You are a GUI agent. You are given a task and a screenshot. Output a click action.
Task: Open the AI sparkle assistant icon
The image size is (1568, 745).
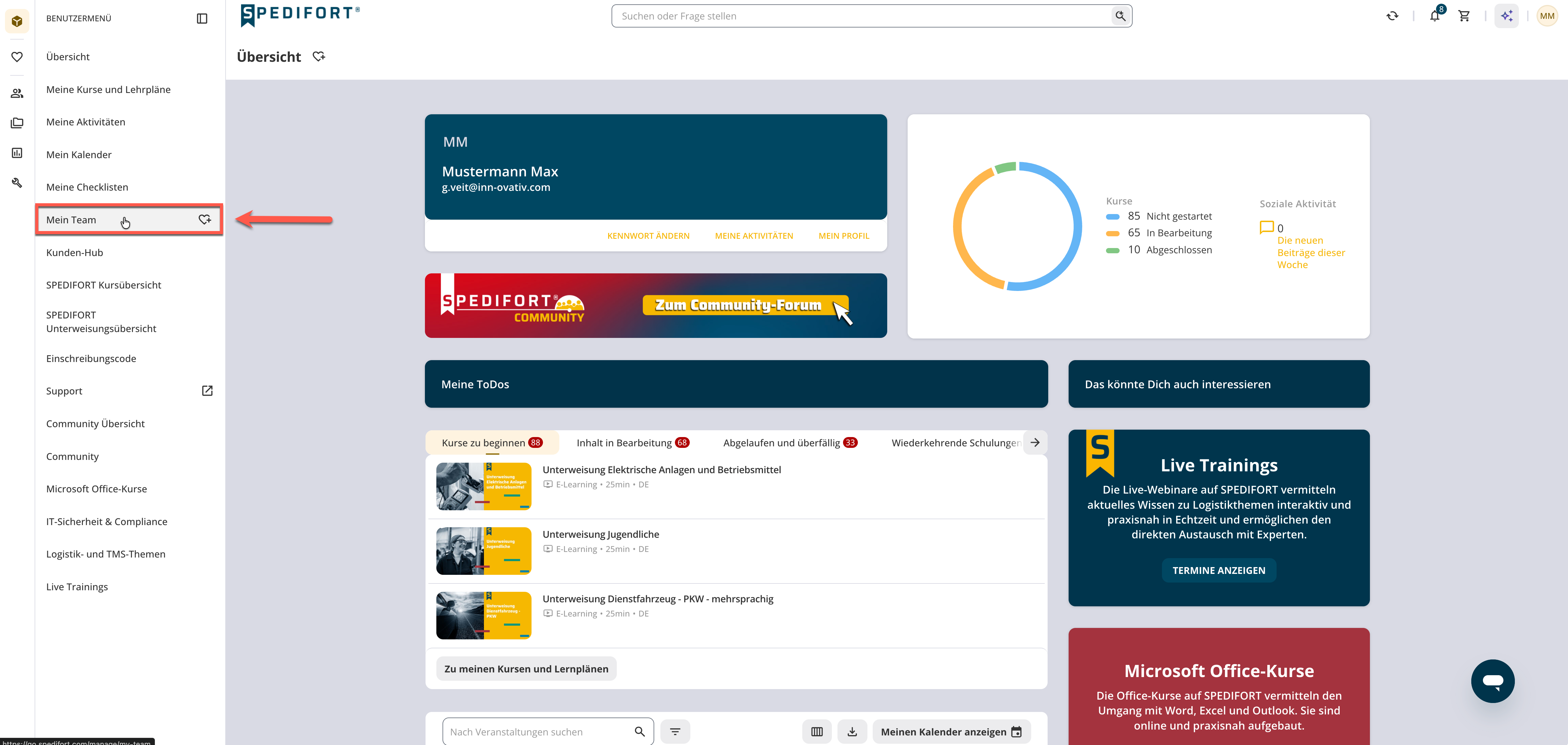(1507, 16)
